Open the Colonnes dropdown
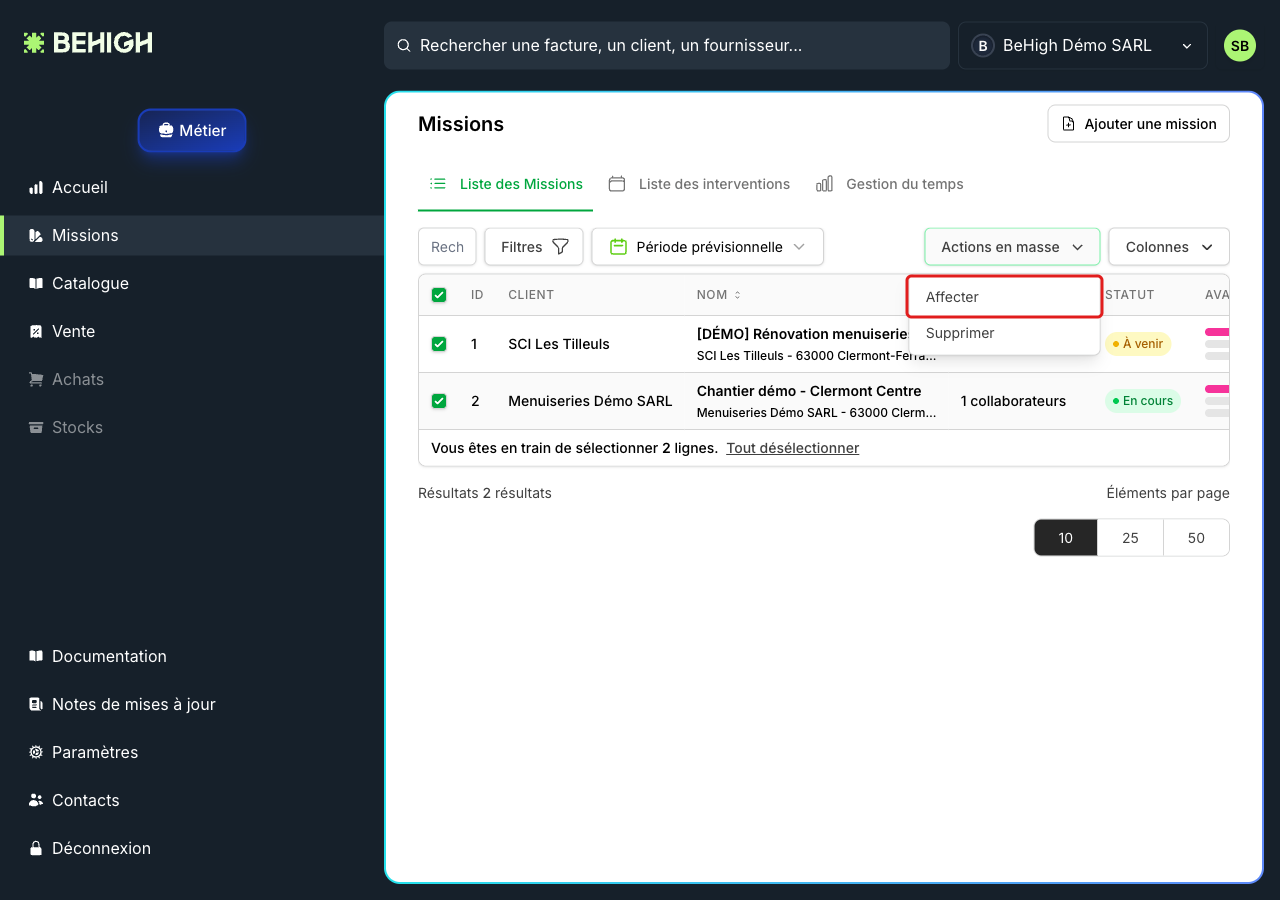 tap(1169, 247)
